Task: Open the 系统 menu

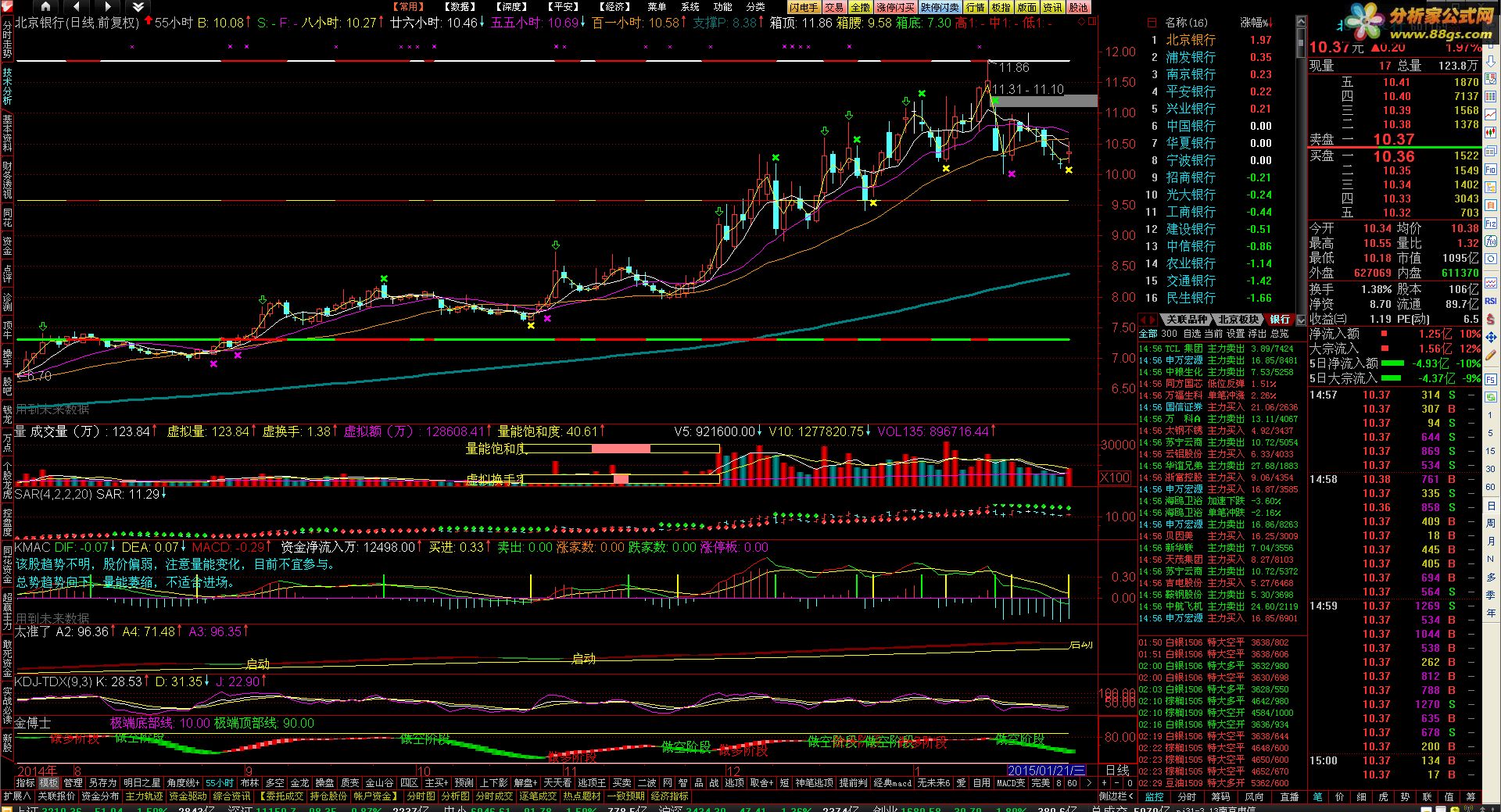Action: coord(690,7)
